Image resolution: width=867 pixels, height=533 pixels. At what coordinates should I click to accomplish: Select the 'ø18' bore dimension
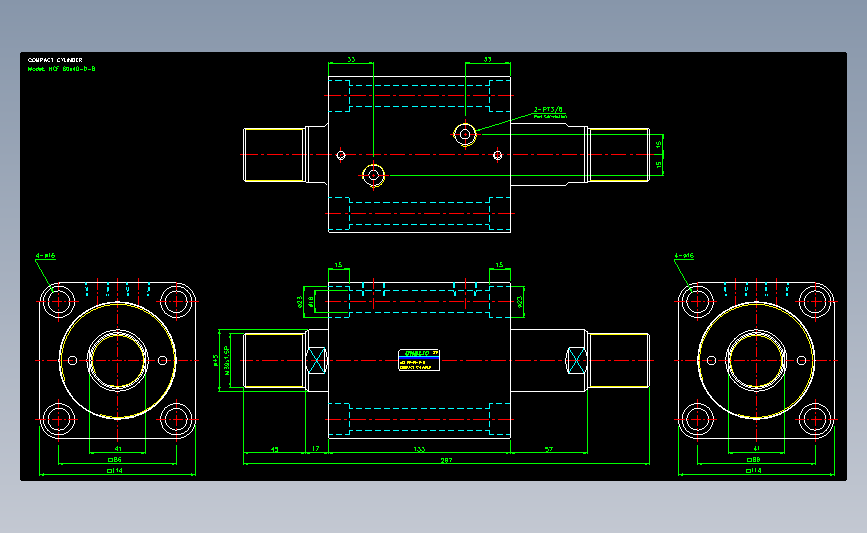tap(311, 301)
